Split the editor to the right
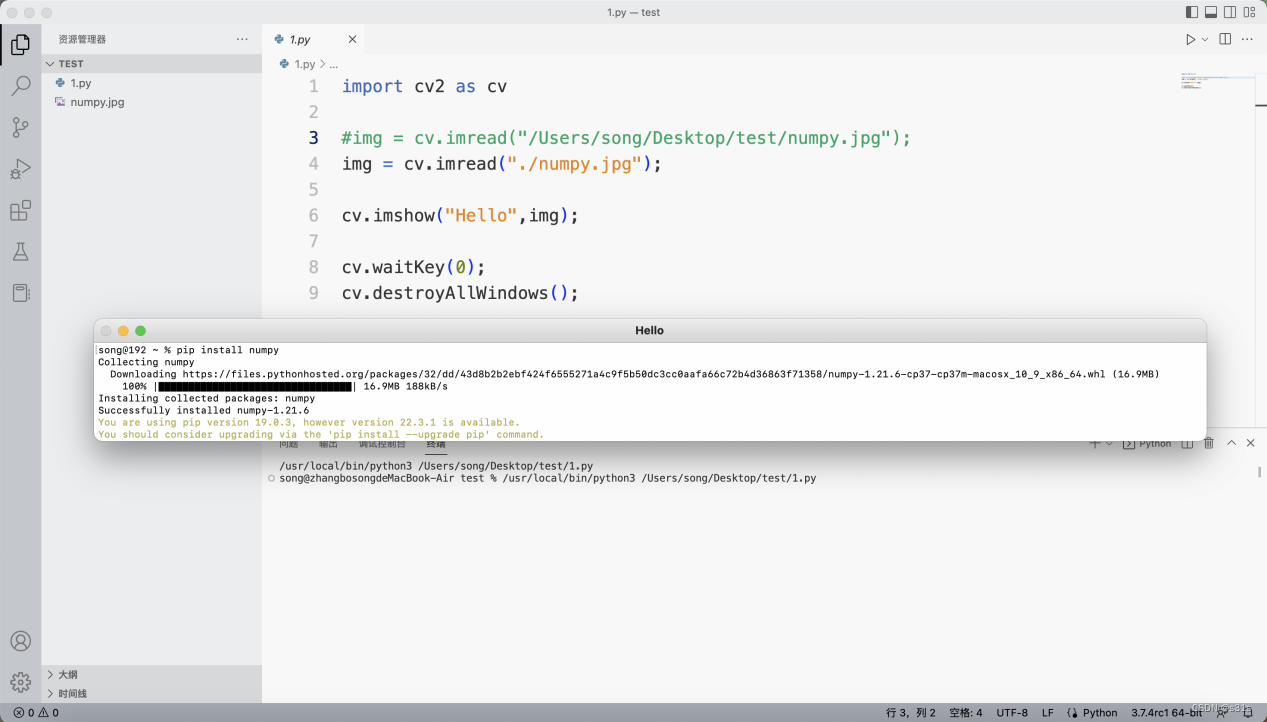This screenshot has height=722, width=1267. 1225,39
